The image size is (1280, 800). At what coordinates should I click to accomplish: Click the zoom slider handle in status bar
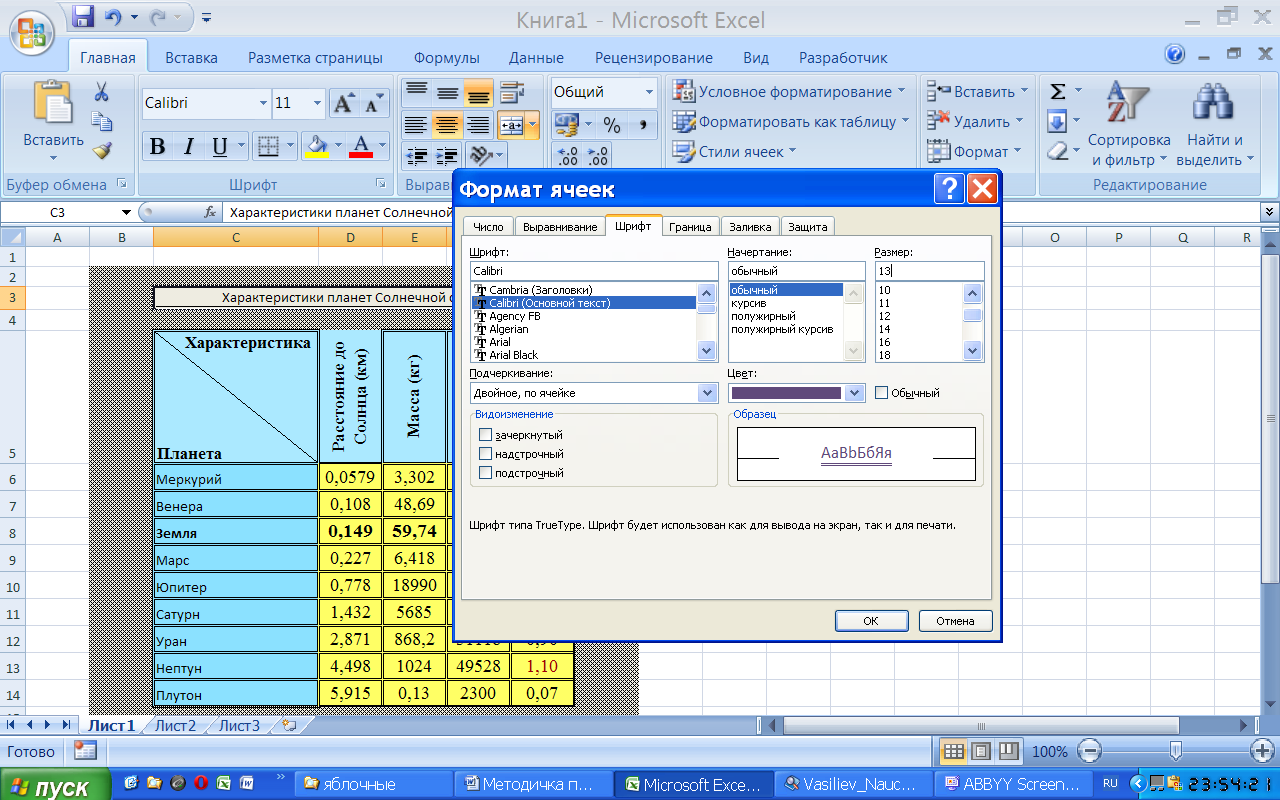click(x=1176, y=751)
